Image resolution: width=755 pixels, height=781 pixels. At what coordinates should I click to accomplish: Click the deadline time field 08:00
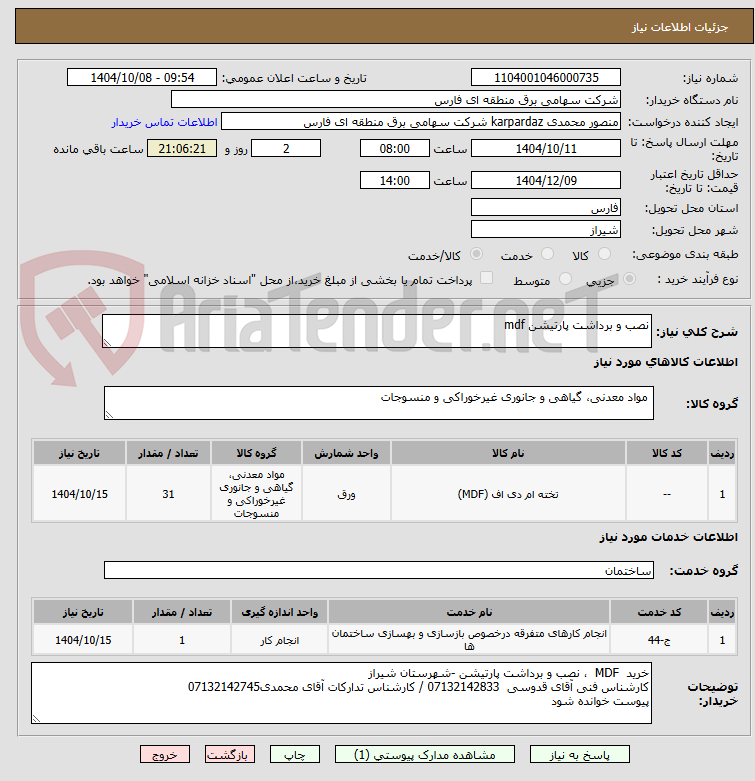pyautogui.click(x=394, y=148)
